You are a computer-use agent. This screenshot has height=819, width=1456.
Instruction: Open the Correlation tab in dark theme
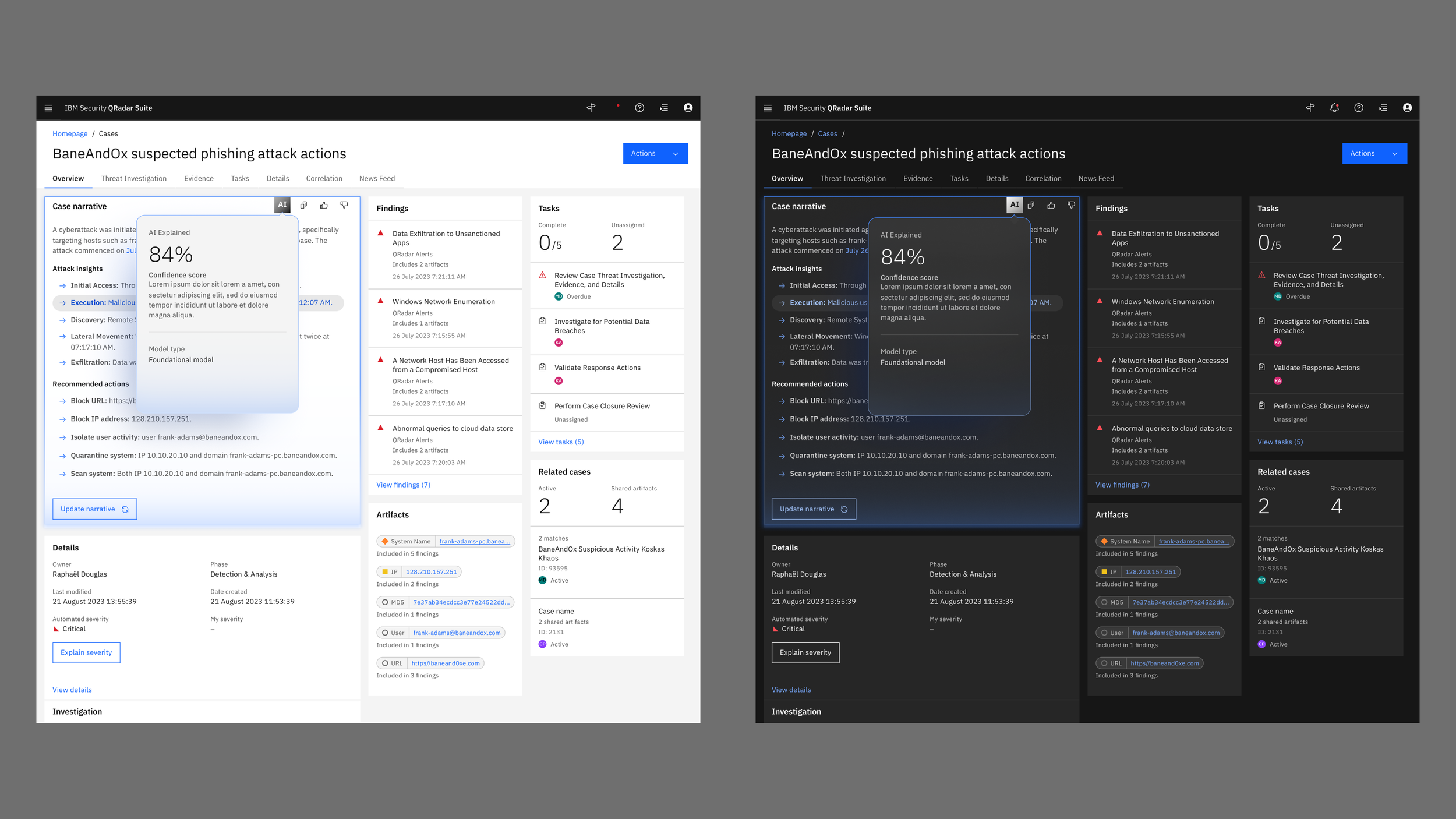point(1042,179)
